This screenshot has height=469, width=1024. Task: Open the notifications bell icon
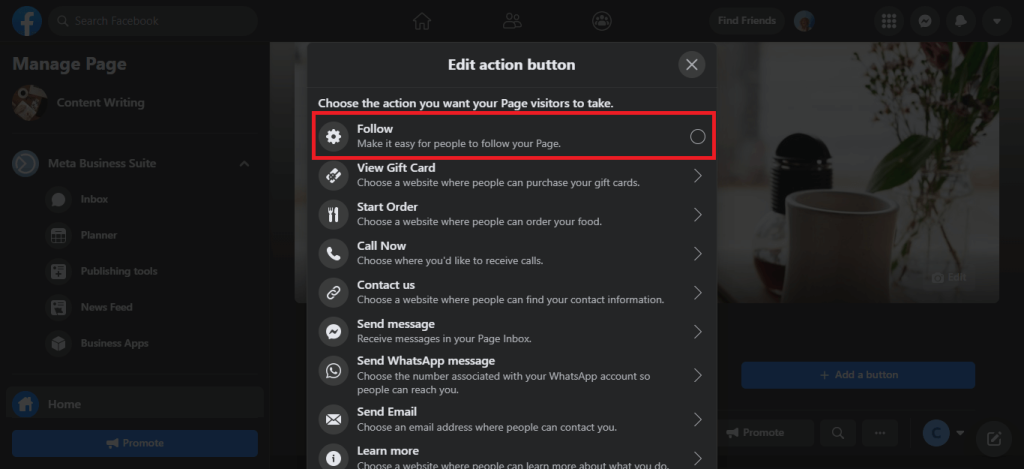click(x=960, y=21)
